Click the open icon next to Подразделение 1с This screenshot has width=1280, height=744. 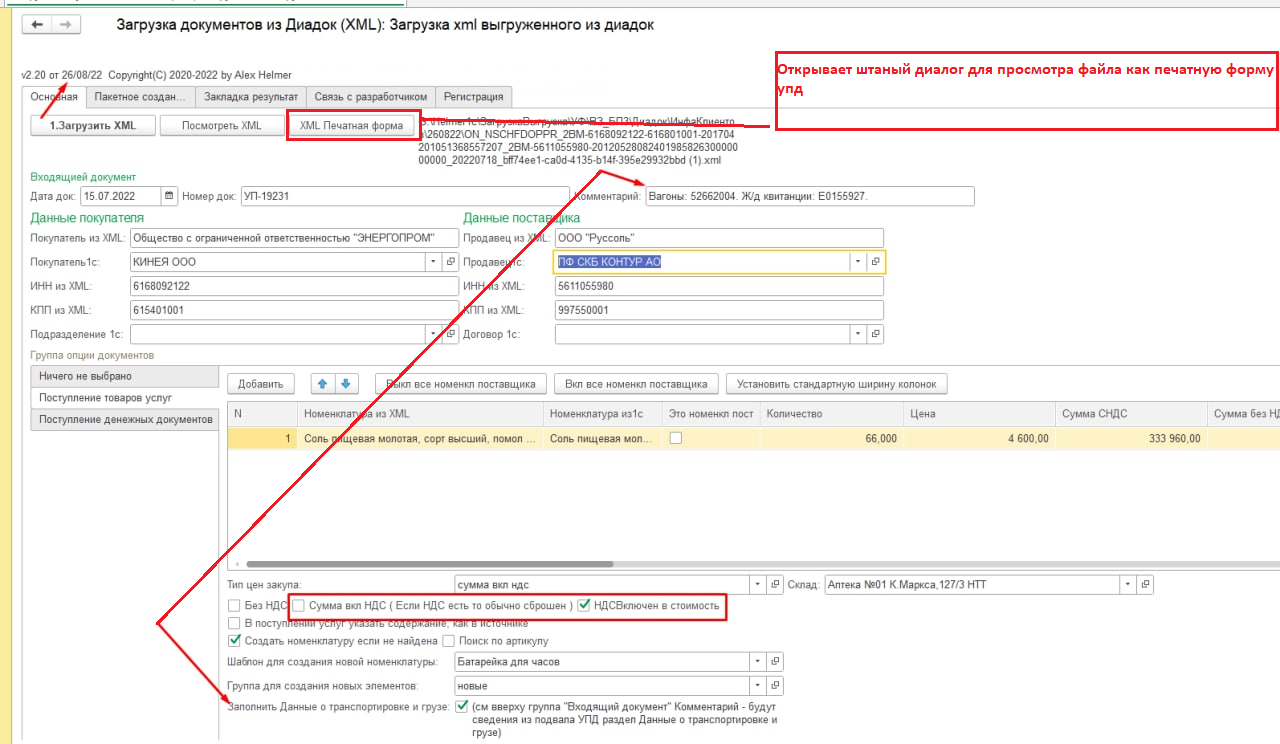point(451,335)
